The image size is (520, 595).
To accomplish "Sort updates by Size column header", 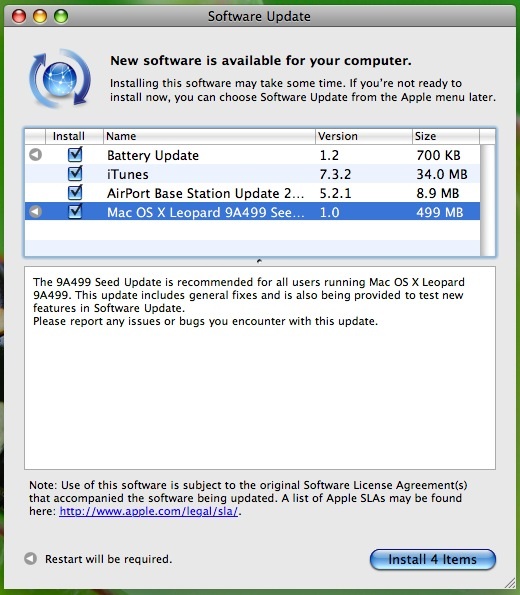I will [446, 136].
